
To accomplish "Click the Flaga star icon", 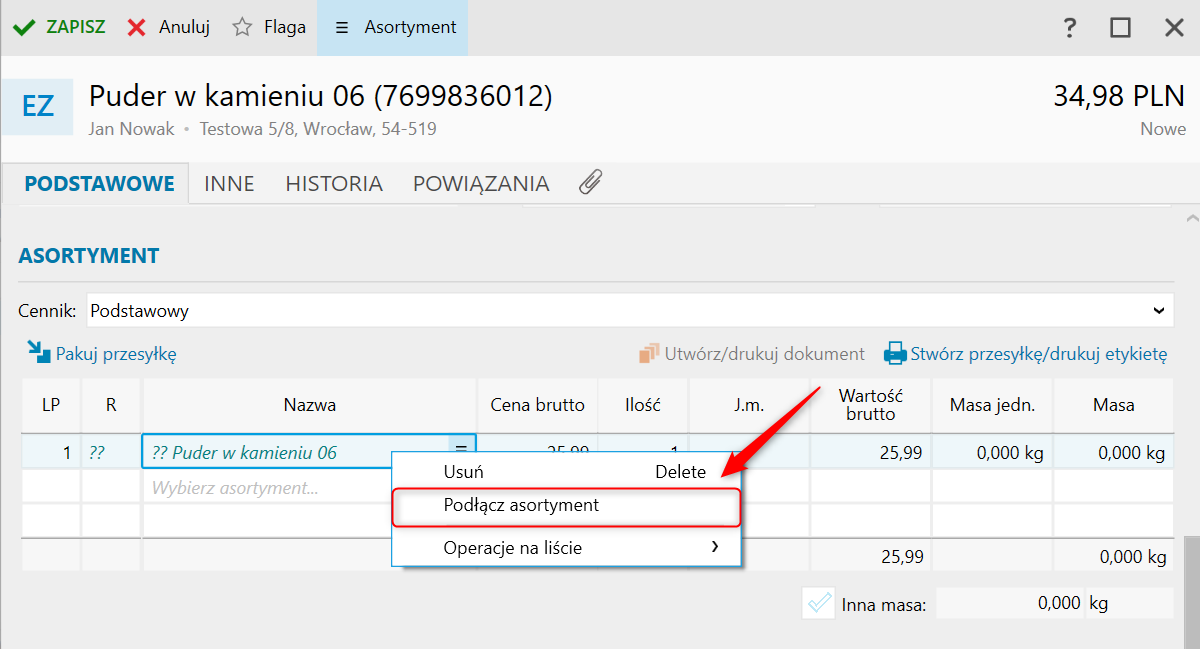I will [242, 28].
